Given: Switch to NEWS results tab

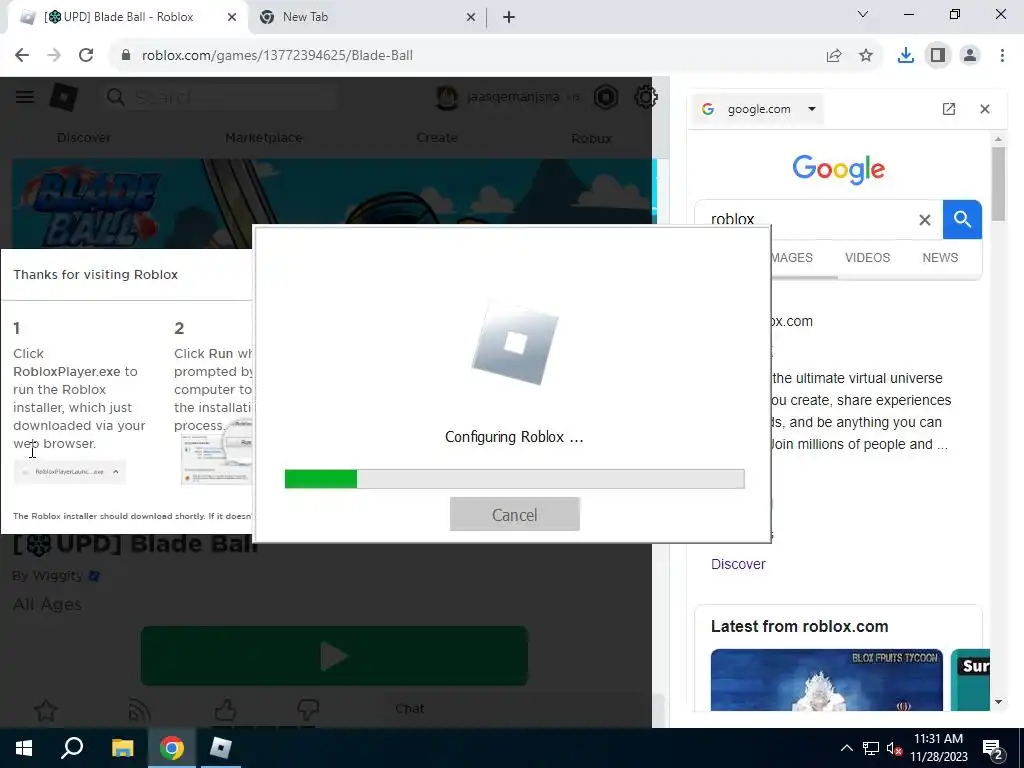Looking at the screenshot, I should pos(940,257).
